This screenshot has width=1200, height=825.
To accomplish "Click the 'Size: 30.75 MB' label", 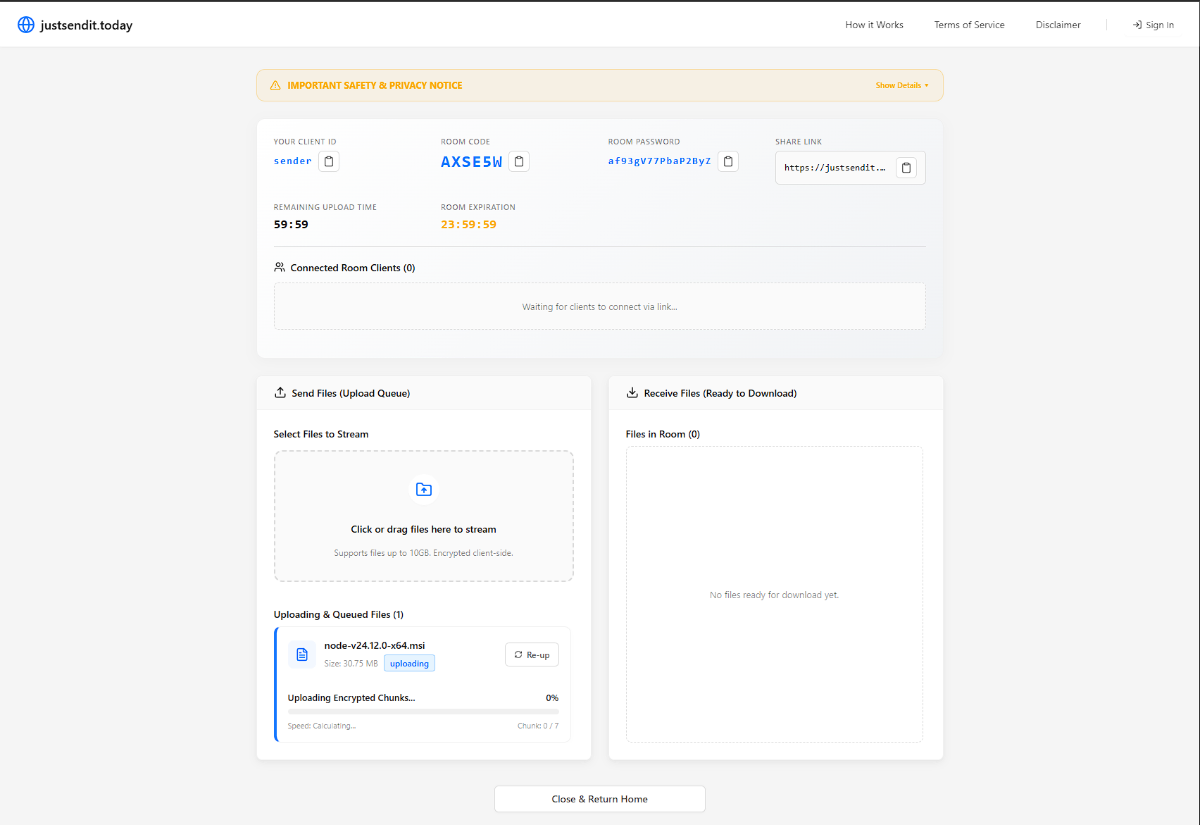I will coord(351,663).
